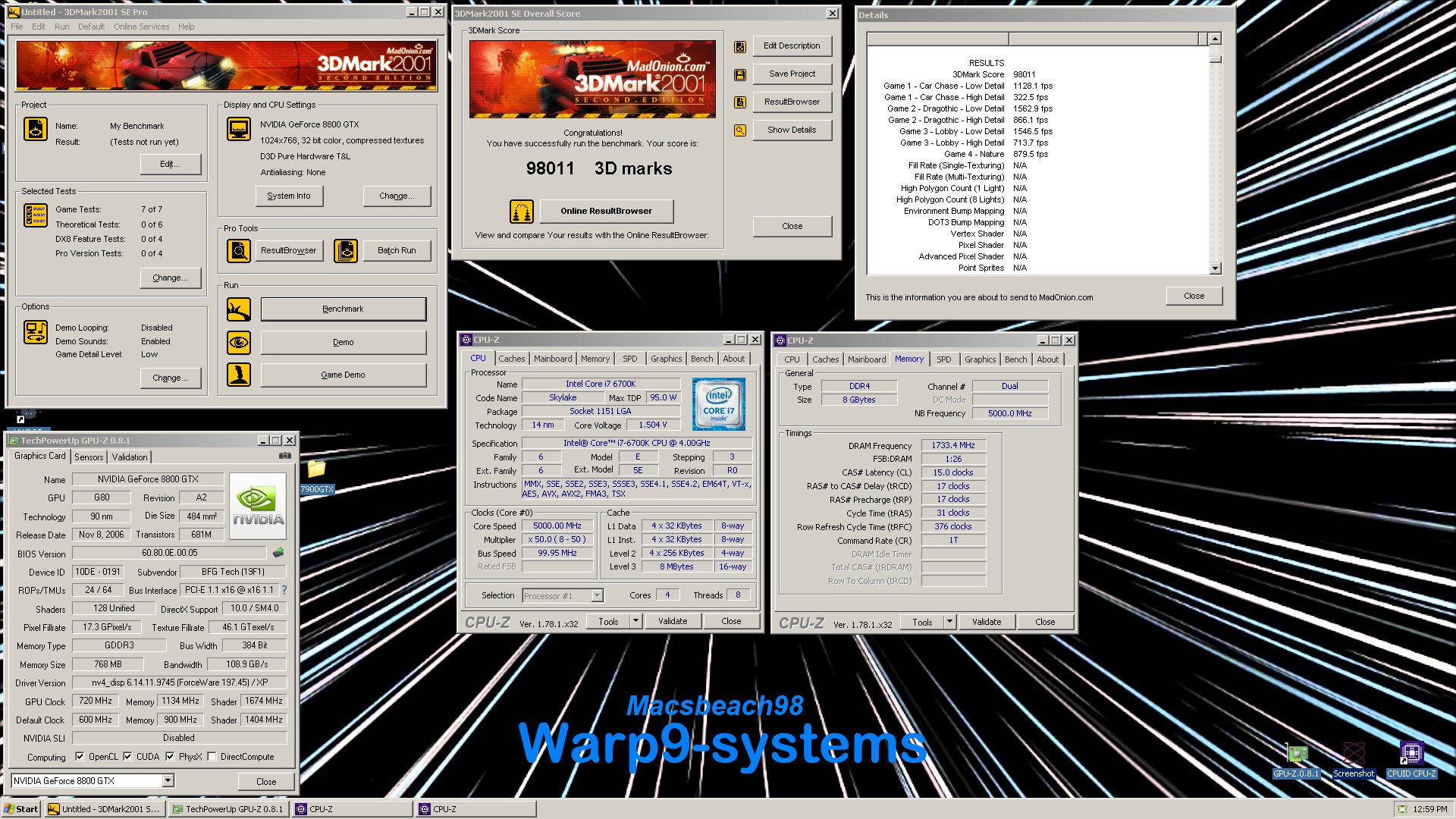
Task: Open the GPU selection dropdown in GPU-Z
Action: [168, 780]
